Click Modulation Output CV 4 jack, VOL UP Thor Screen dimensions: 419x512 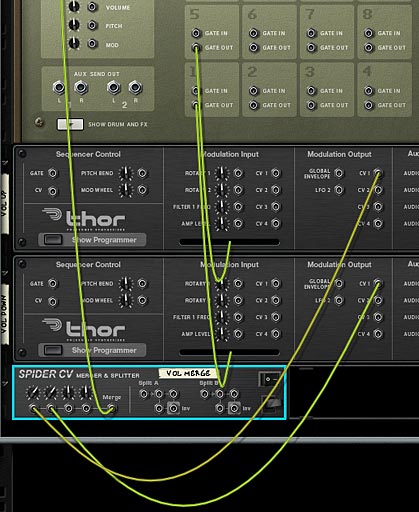[378, 223]
